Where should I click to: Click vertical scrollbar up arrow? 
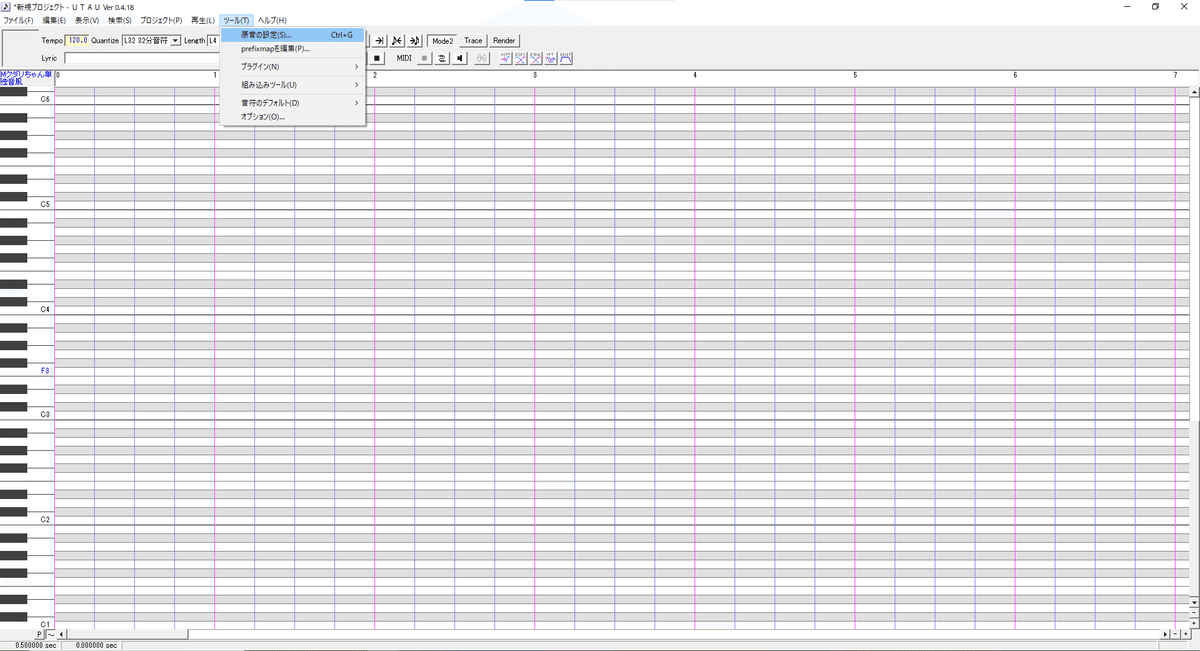[x=1194, y=92]
